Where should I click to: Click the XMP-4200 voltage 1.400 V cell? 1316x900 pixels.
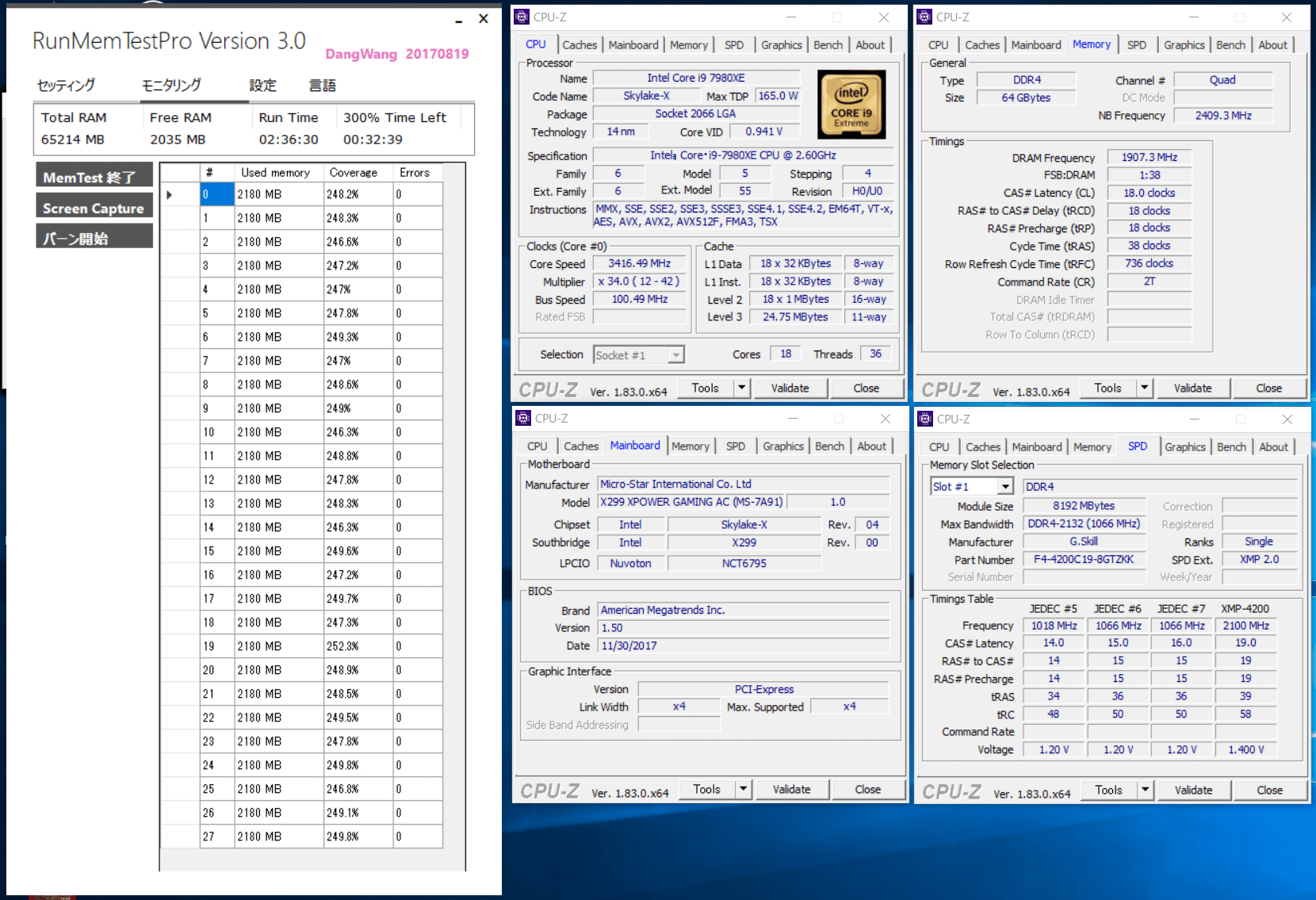tap(1246, 749)
